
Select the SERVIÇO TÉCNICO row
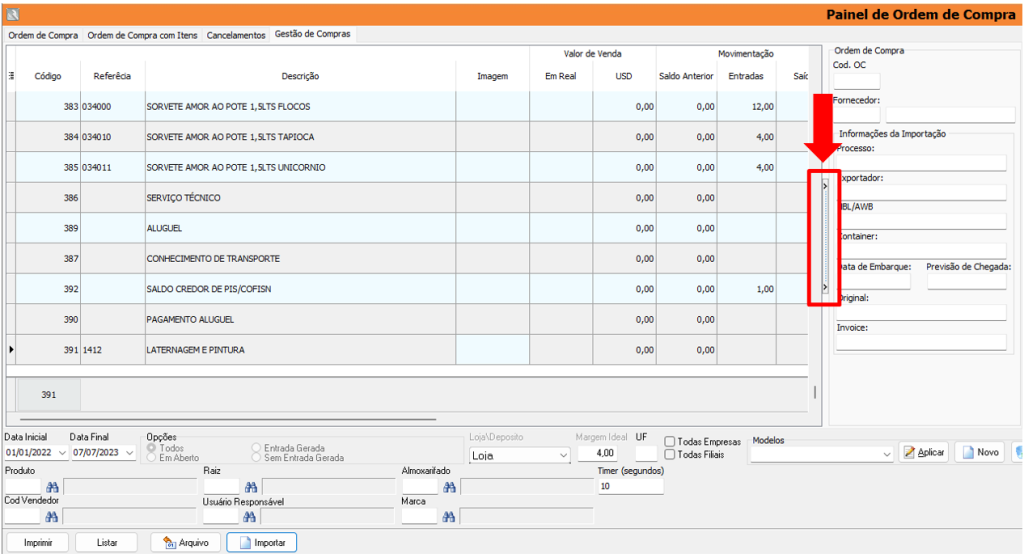click(x=408, y=198)
